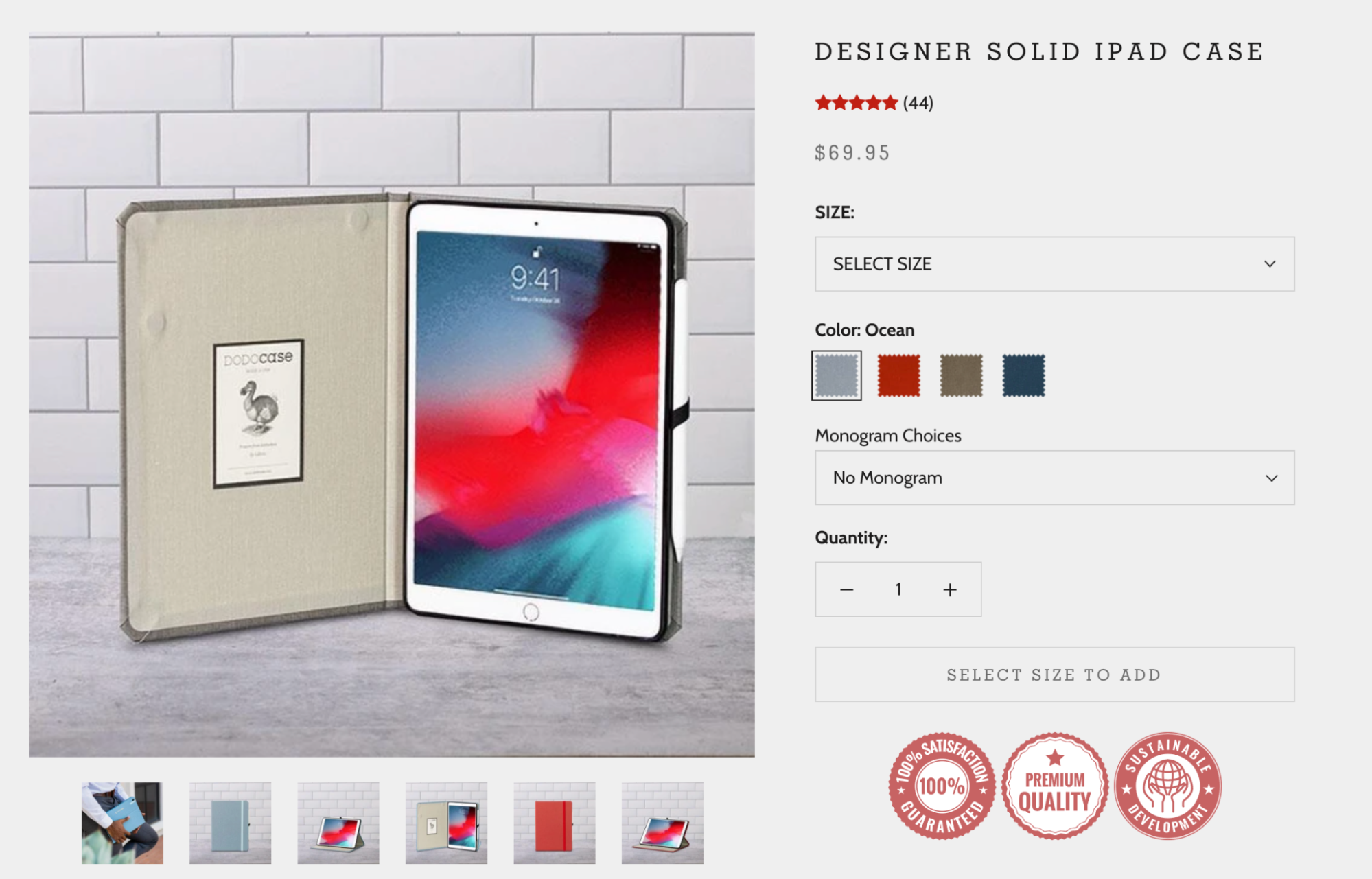Open the SIZE dropdown menu
The height and width of the screenshot is (879, 1372).
point(1054,264)
